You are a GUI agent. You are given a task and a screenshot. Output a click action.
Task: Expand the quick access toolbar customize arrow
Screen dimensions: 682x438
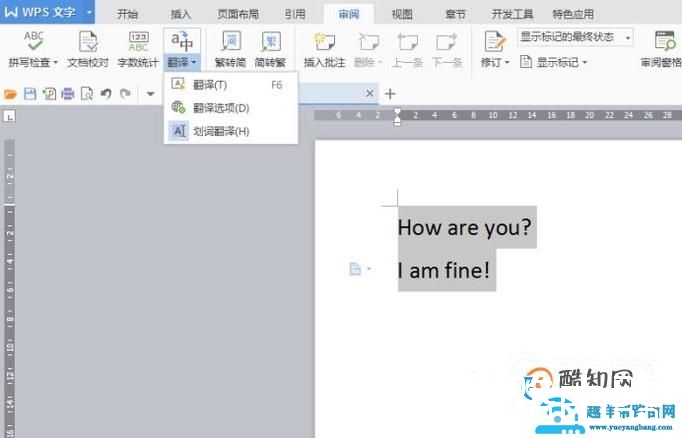(x=150, y=94)
